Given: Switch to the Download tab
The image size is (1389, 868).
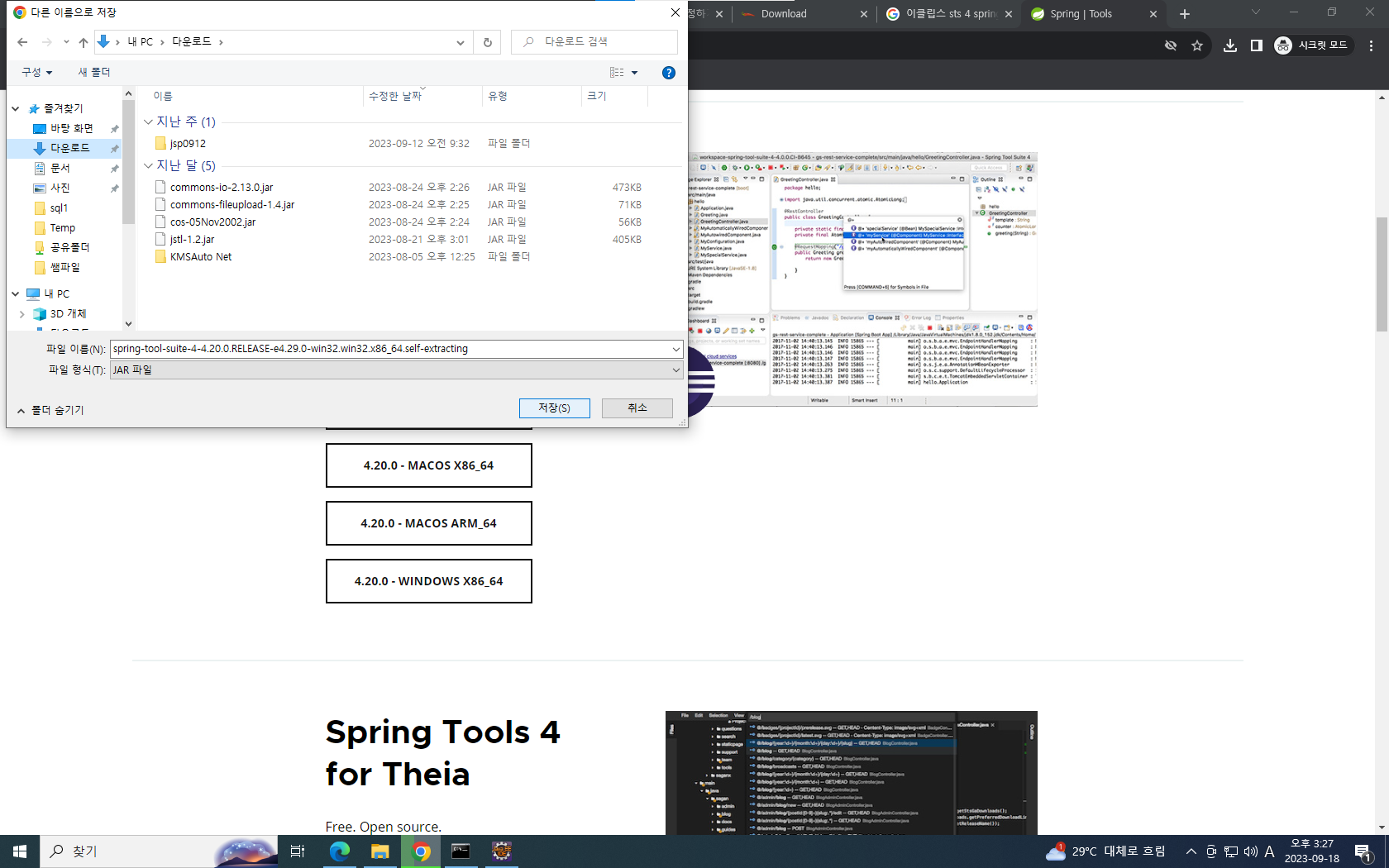Looking at the screenshot, I should tap(783, 14).
